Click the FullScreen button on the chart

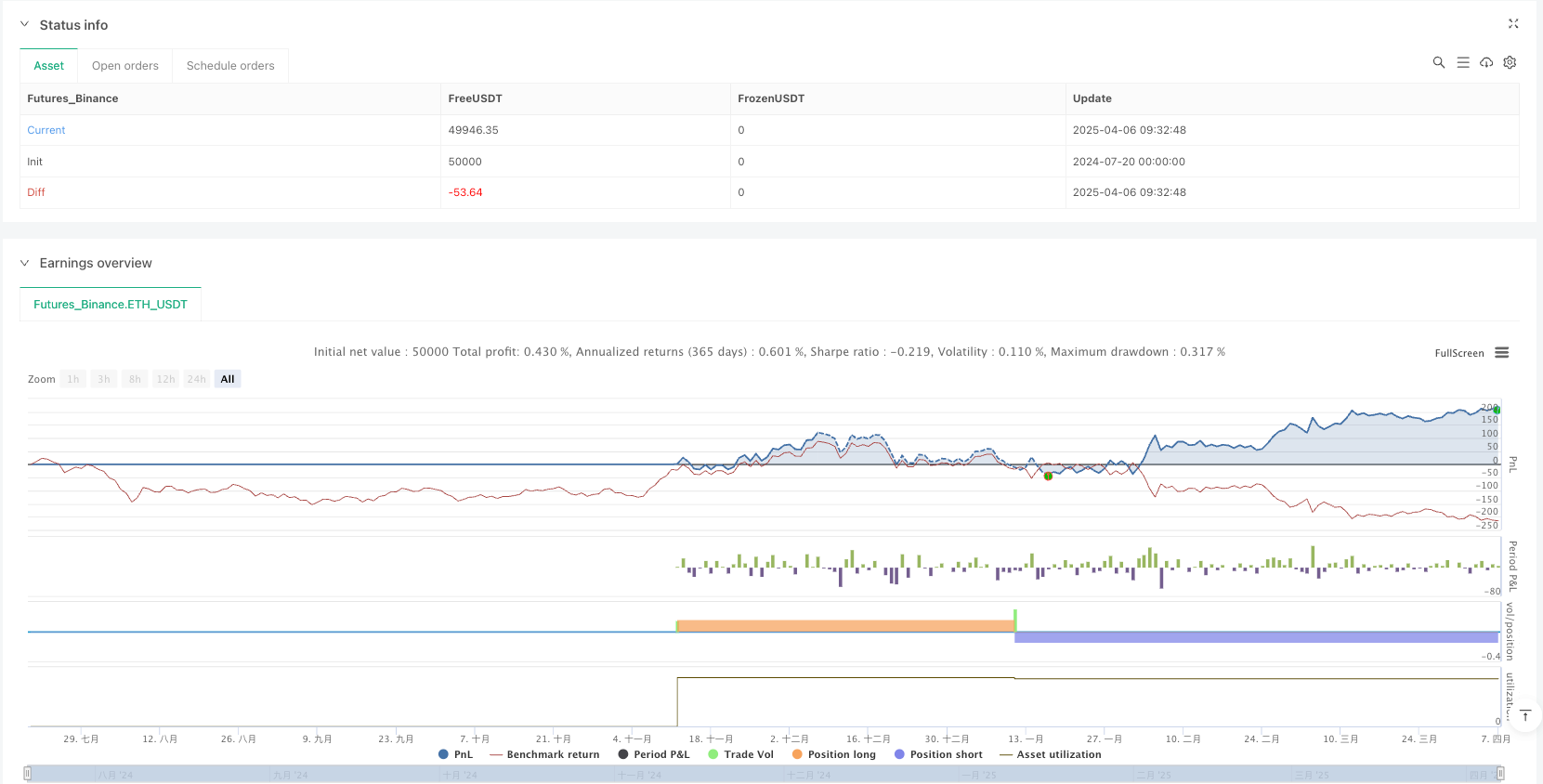(1458, 353)
